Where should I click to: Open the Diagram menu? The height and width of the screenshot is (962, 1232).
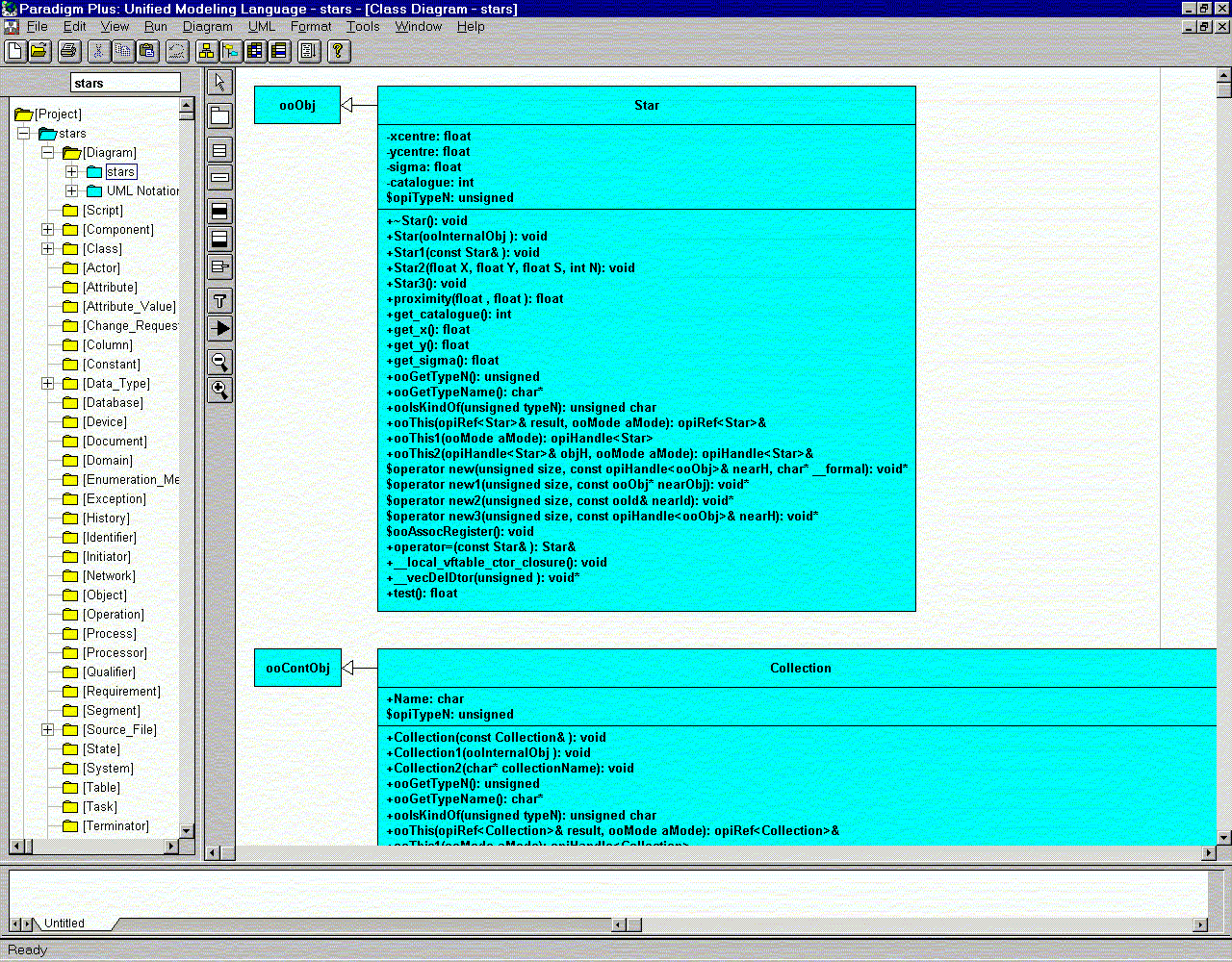click(207, 27)
